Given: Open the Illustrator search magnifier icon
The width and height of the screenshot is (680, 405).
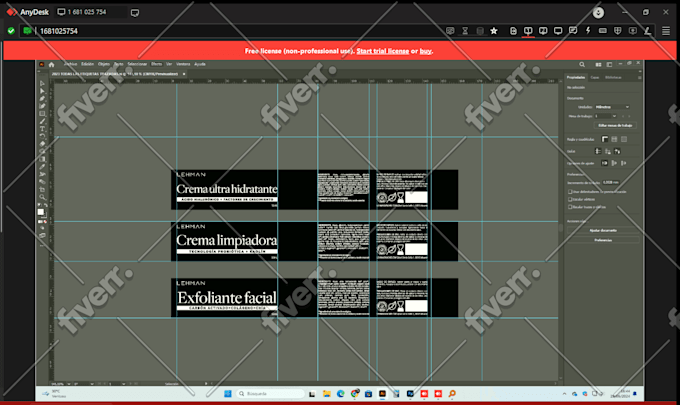Looking at the screenshot, I should 582,64.
